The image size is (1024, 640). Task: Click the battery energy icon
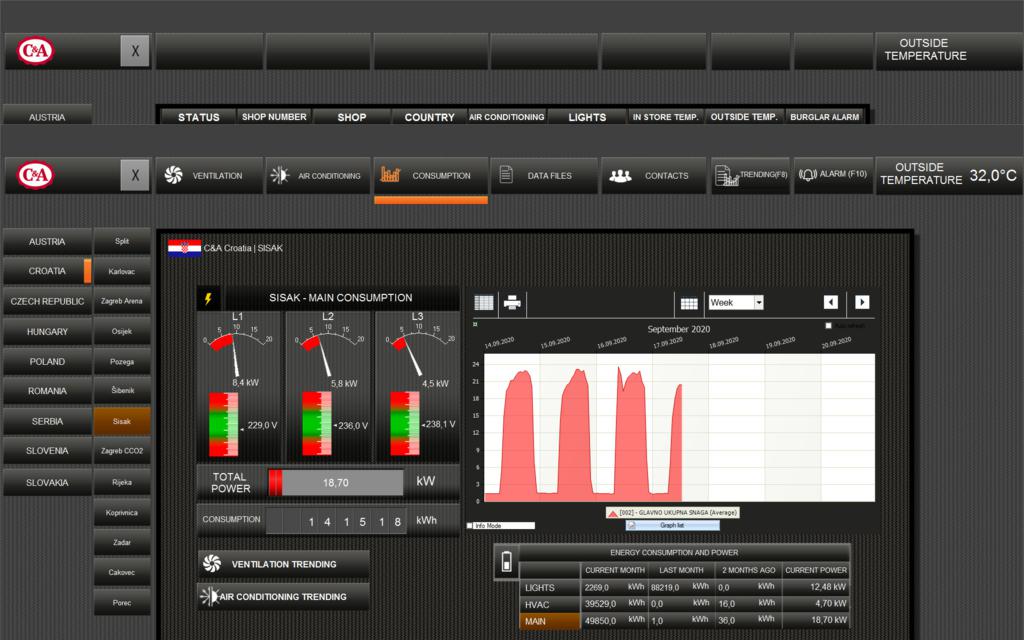pyautogui.click(x=506, y=561)
